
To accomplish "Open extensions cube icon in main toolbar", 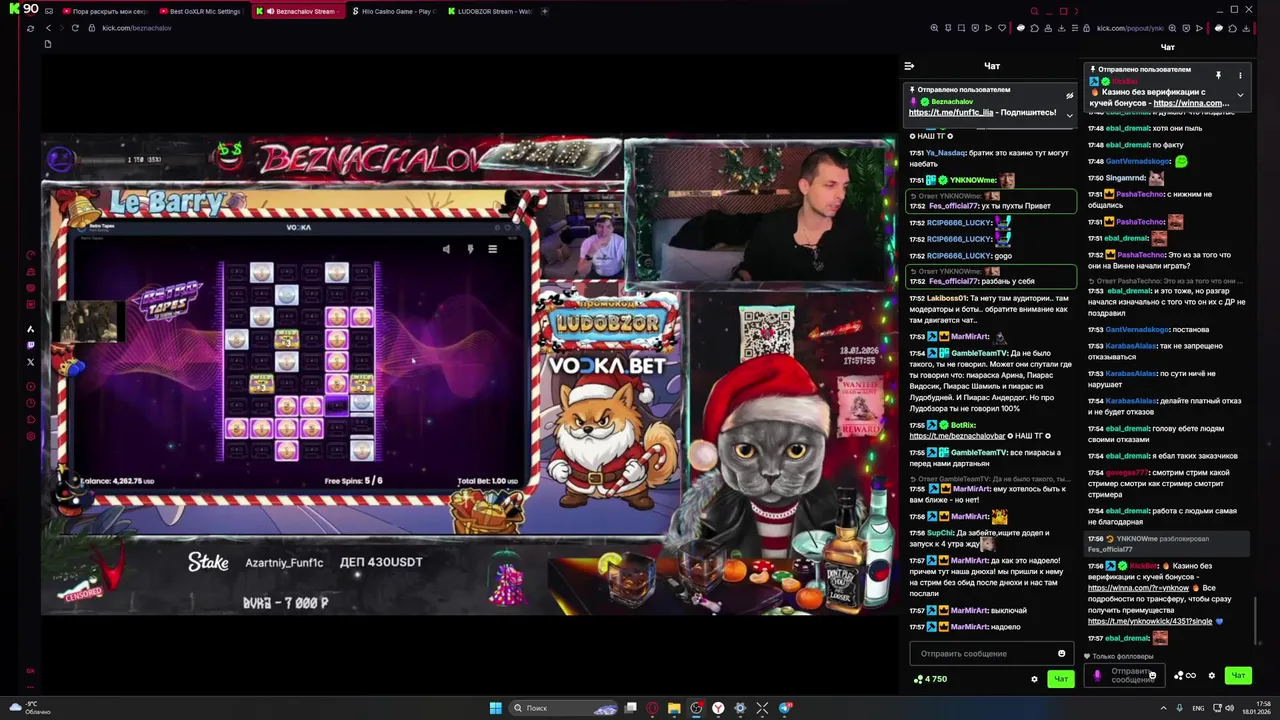I will (x=1035, y=28).
